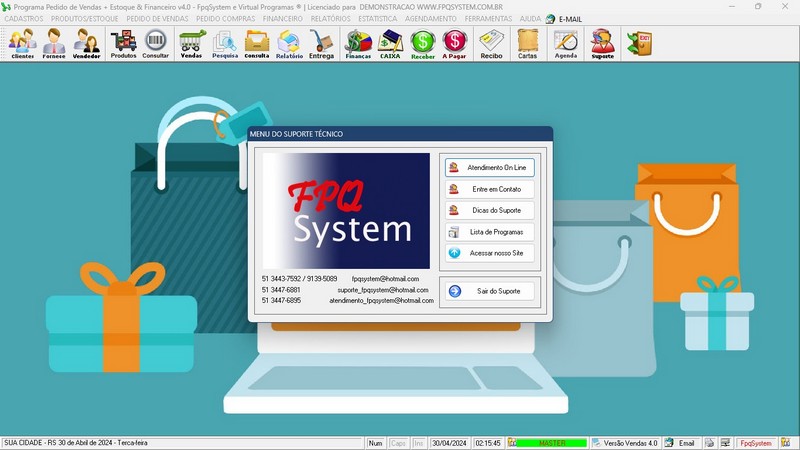
Task: Click the Entre em Contato button
Action: pos(490,189)
